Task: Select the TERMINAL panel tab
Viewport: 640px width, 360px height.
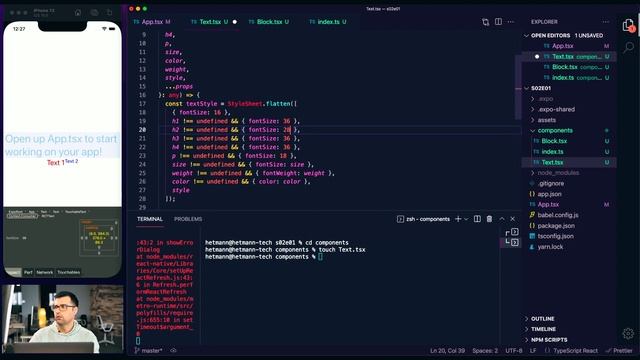Action: tap(150, 219)
